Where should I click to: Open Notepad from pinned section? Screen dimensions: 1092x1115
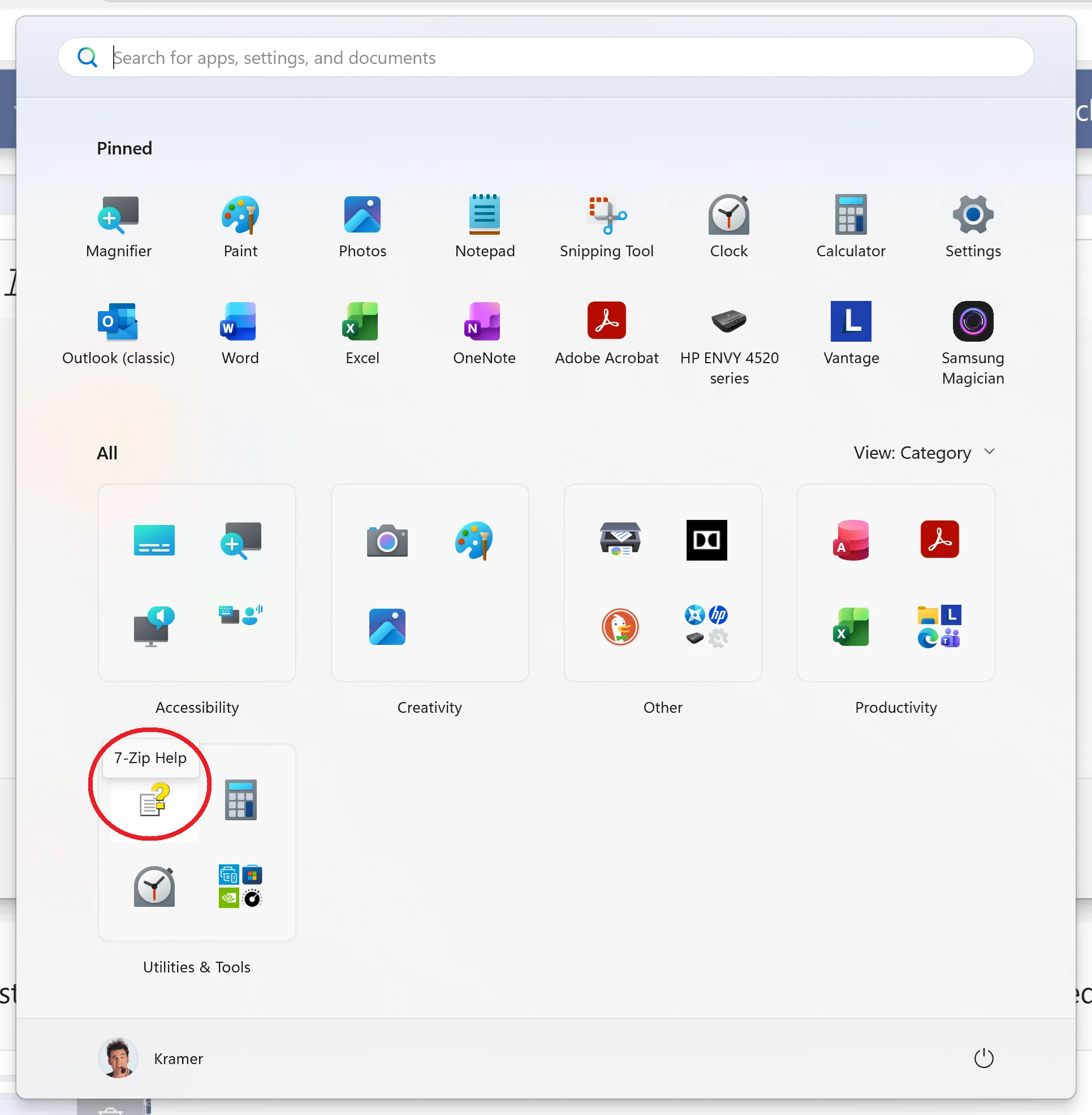[485, 228]
